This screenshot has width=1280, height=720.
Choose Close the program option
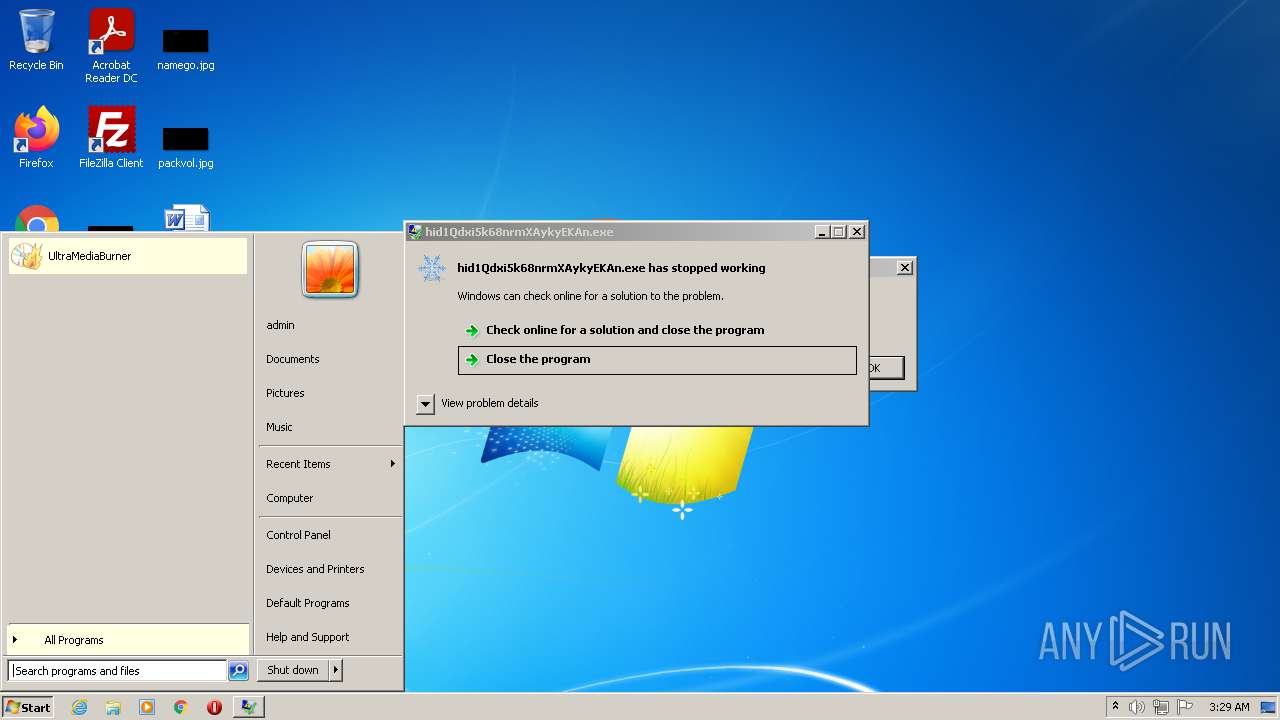(x=657, y=360)
